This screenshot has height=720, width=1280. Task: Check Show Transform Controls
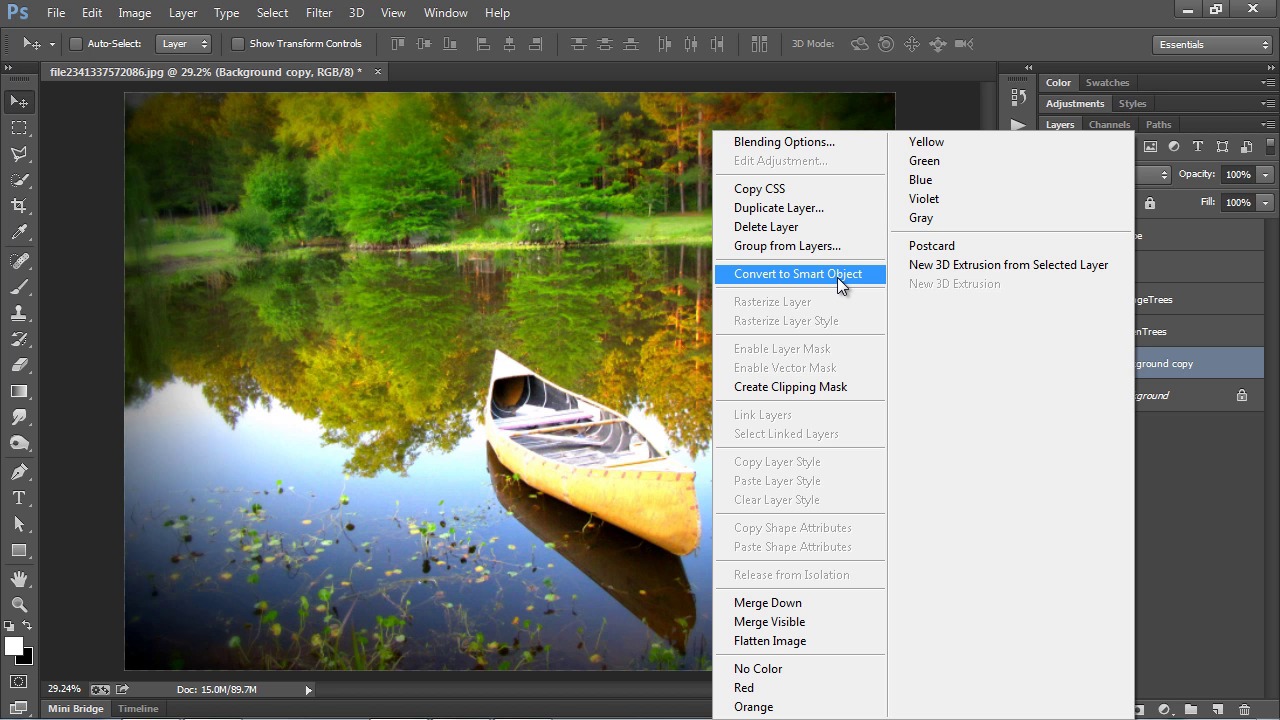(x=237, y=44)
